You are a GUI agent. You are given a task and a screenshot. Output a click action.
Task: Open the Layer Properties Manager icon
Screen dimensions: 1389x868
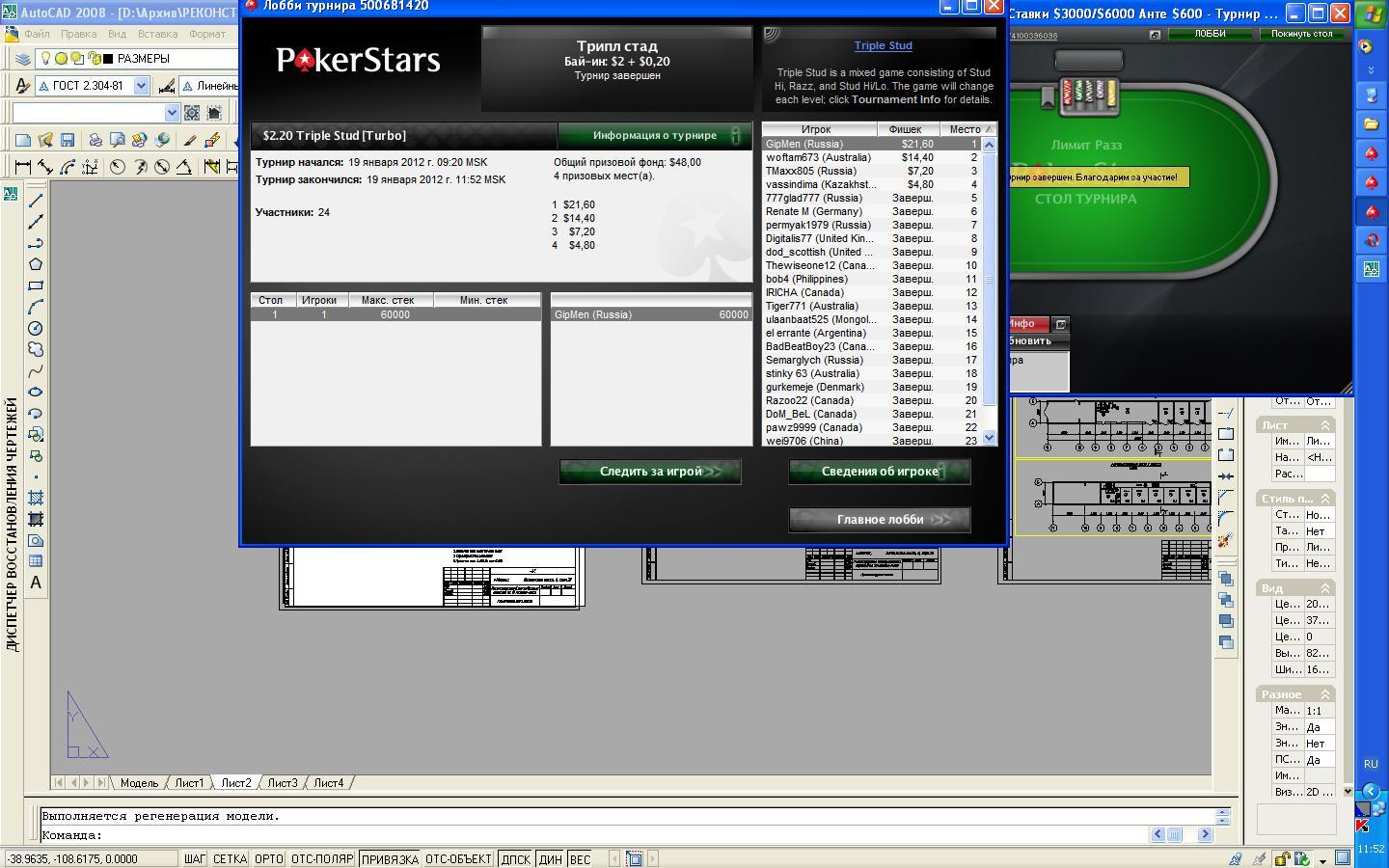23,59
